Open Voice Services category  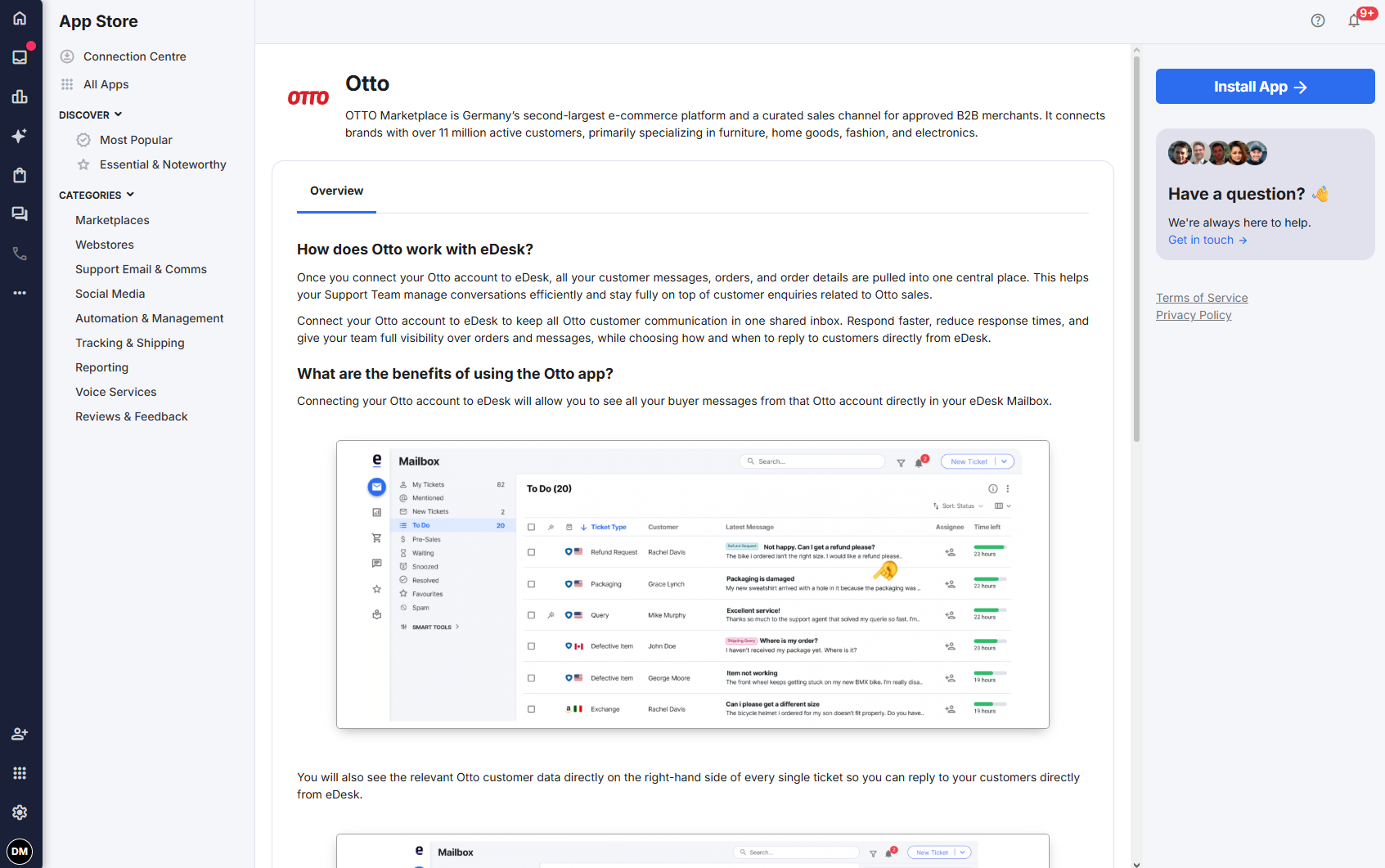pyautogui.click(x=116, y=392)
